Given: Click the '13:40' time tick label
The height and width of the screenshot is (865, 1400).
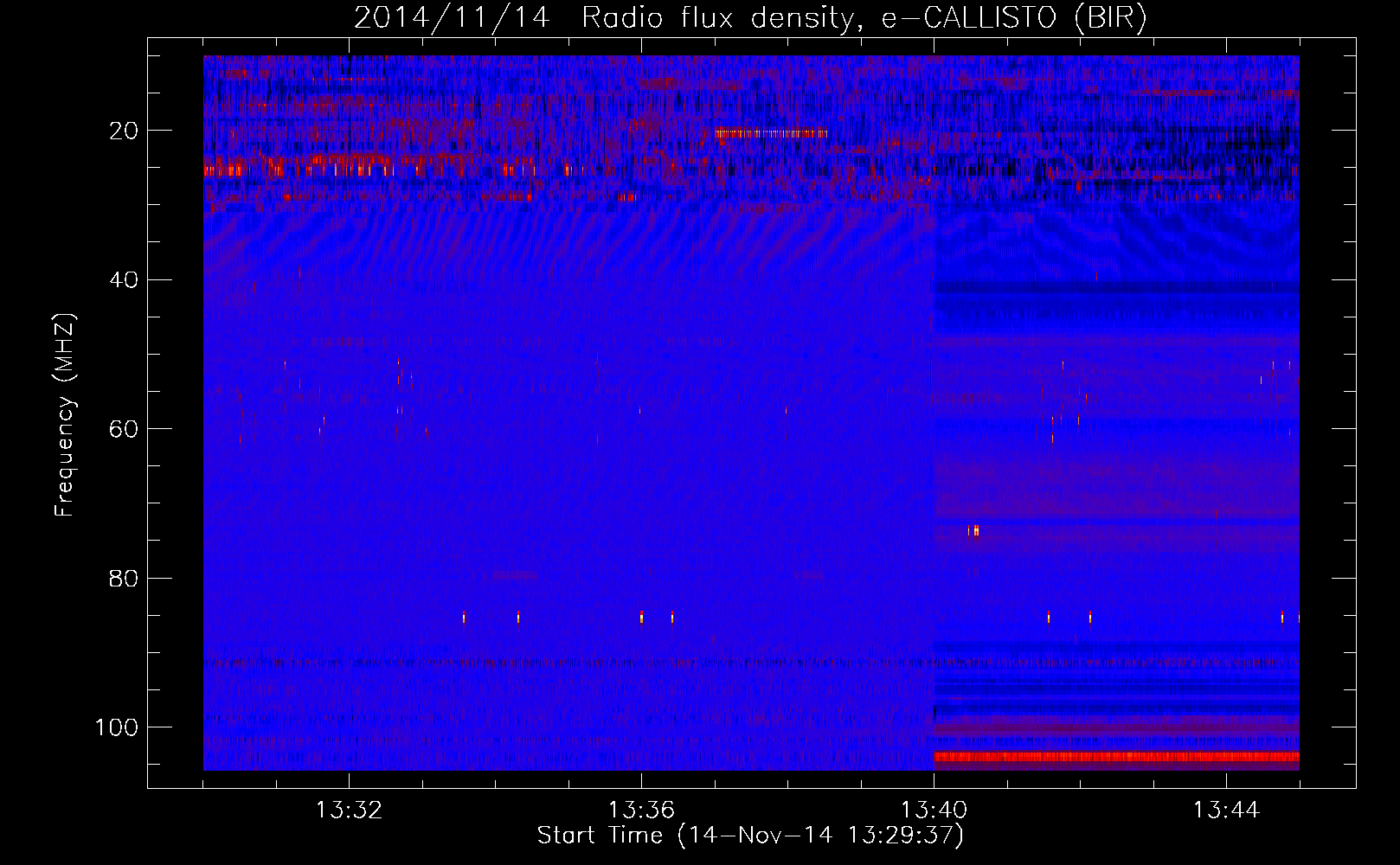Looking at the screenshot, I should pyautogui.click(x=934, y=811).
